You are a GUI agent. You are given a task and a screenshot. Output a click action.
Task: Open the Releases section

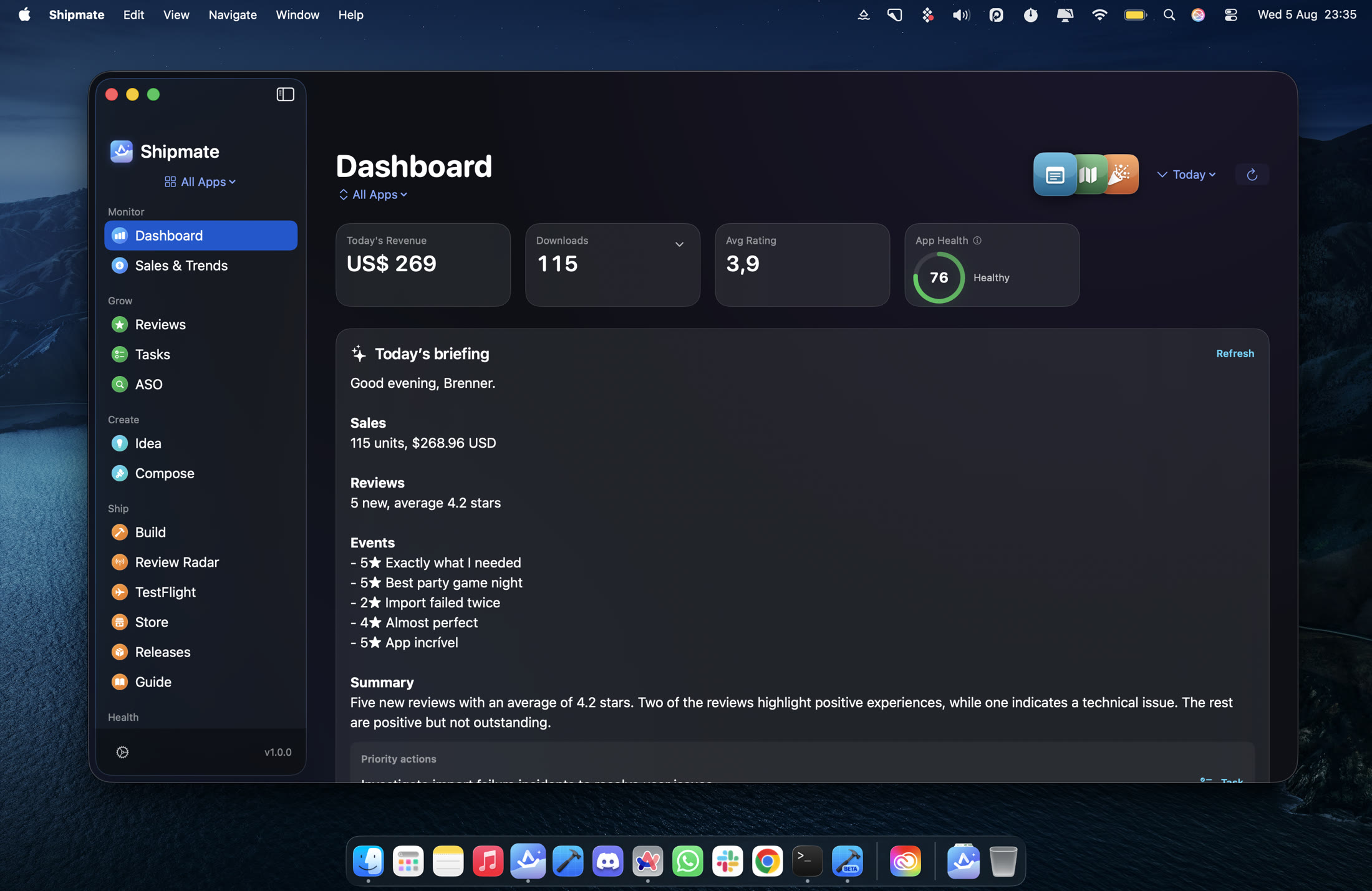coord(201,652)
